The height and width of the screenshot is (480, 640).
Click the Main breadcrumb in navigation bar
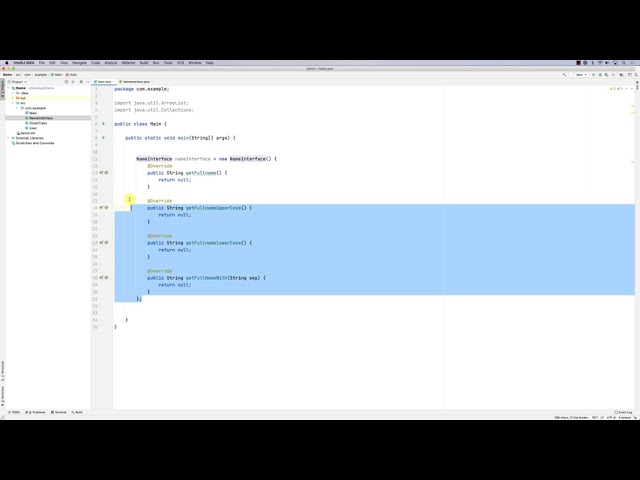click(x=56, y=75)
